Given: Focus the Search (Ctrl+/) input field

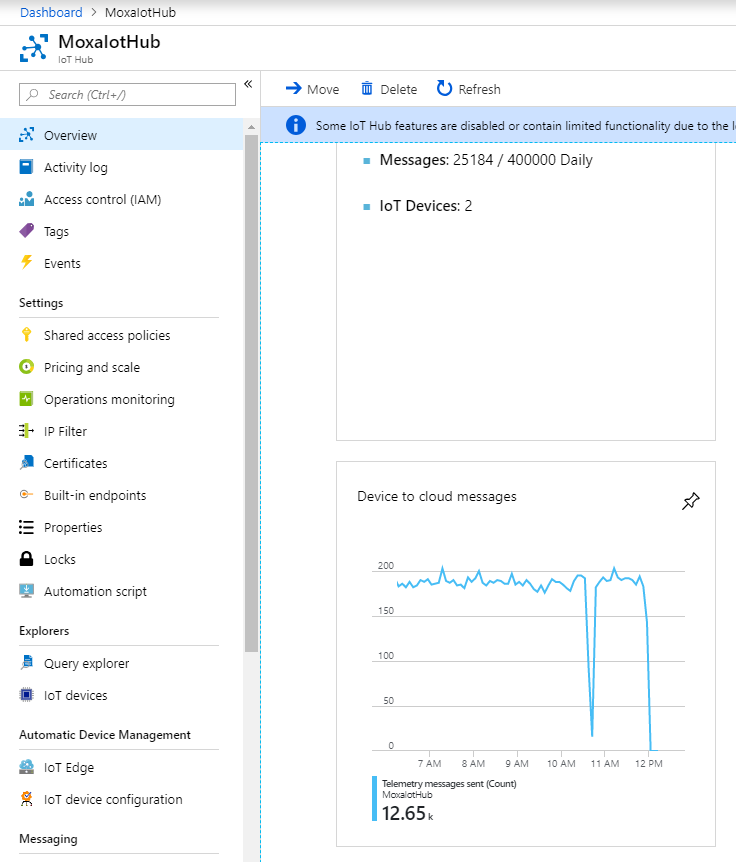Looking at the screenshot, I should coord(128,95).
